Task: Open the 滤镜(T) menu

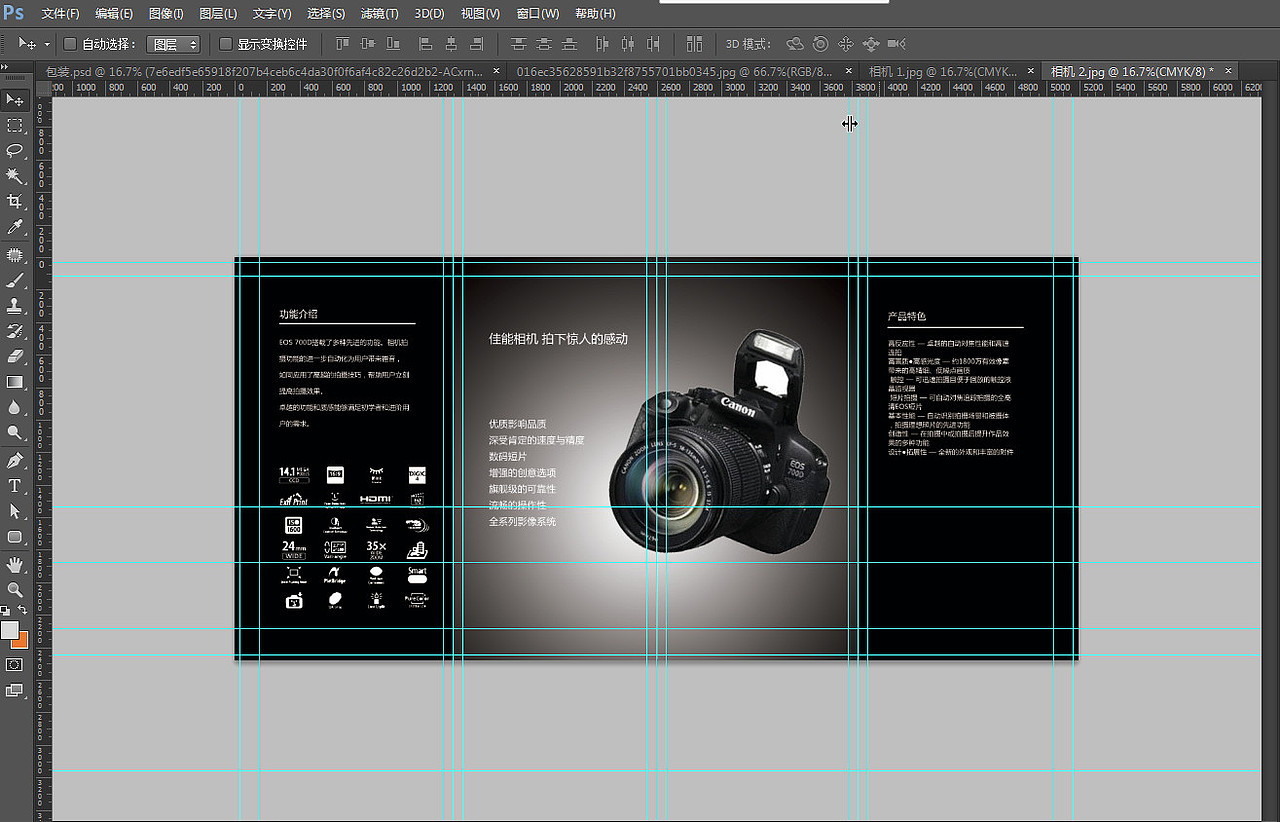Action: (379, 14)
